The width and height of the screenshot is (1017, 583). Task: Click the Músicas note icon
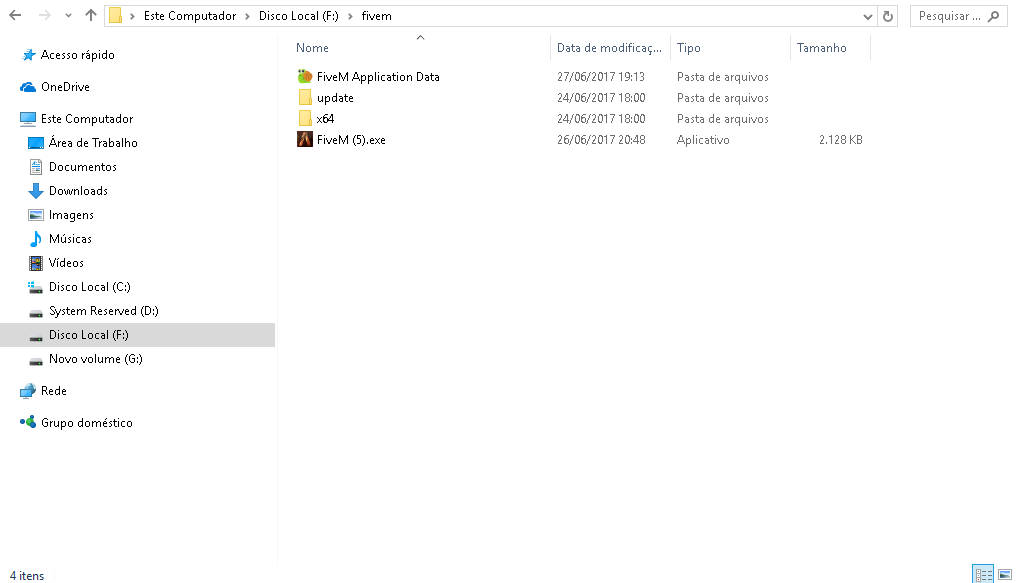click(x=36, y=239)
